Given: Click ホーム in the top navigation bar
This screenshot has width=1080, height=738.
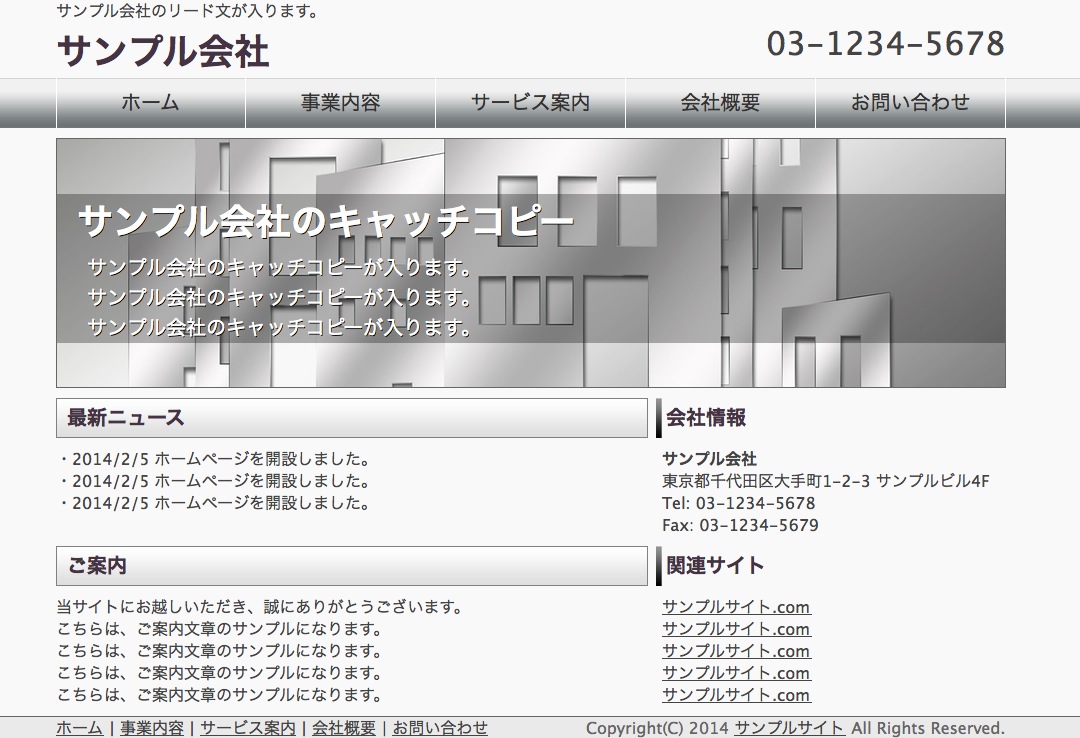Looking at the screenshot, I should pos(150,103).
